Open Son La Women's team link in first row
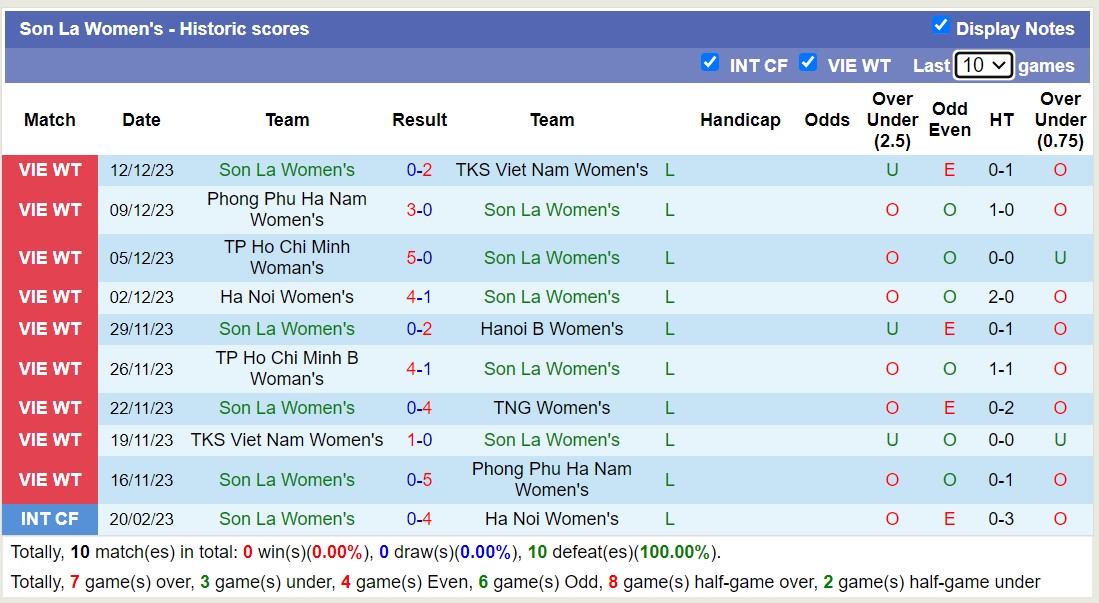1099x603 pixels. pos(287,170)
